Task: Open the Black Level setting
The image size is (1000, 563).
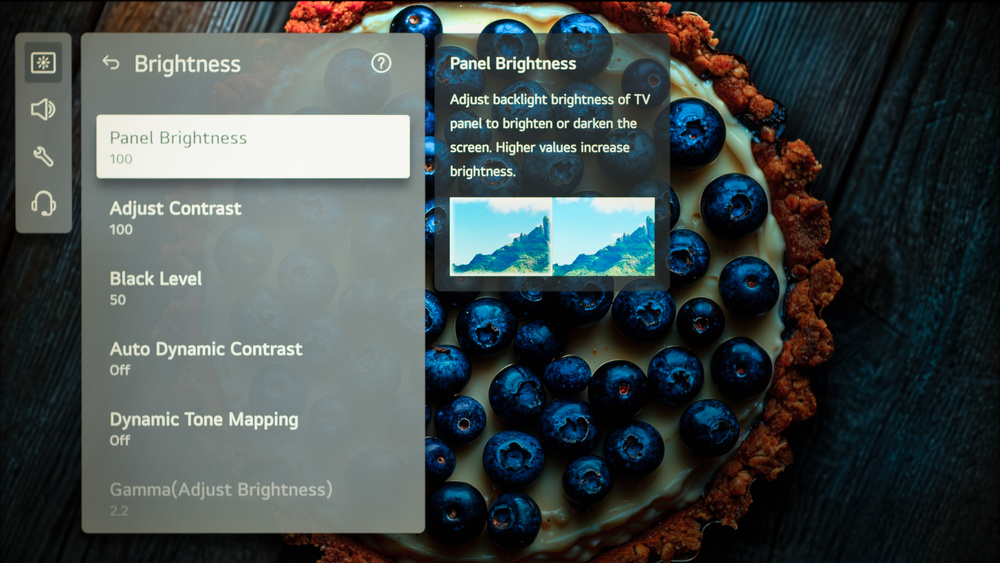Action: coord(253,288)
